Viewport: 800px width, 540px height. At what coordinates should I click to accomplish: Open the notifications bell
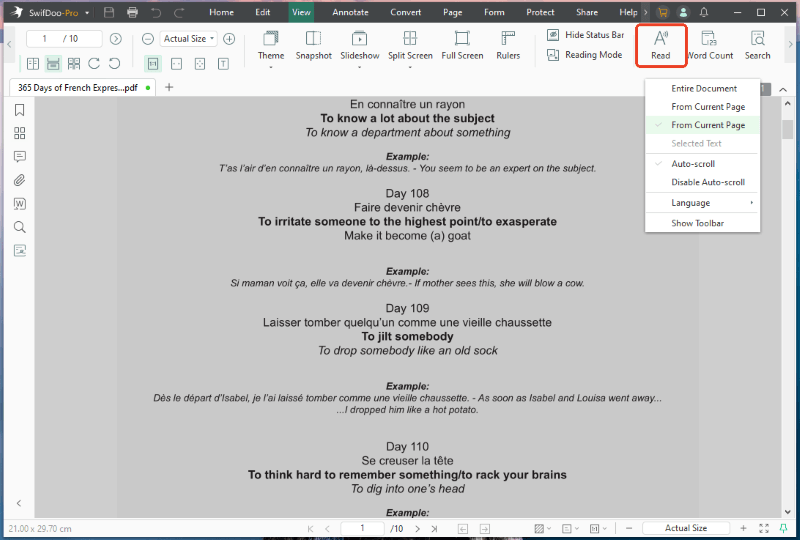coord(704,12)
